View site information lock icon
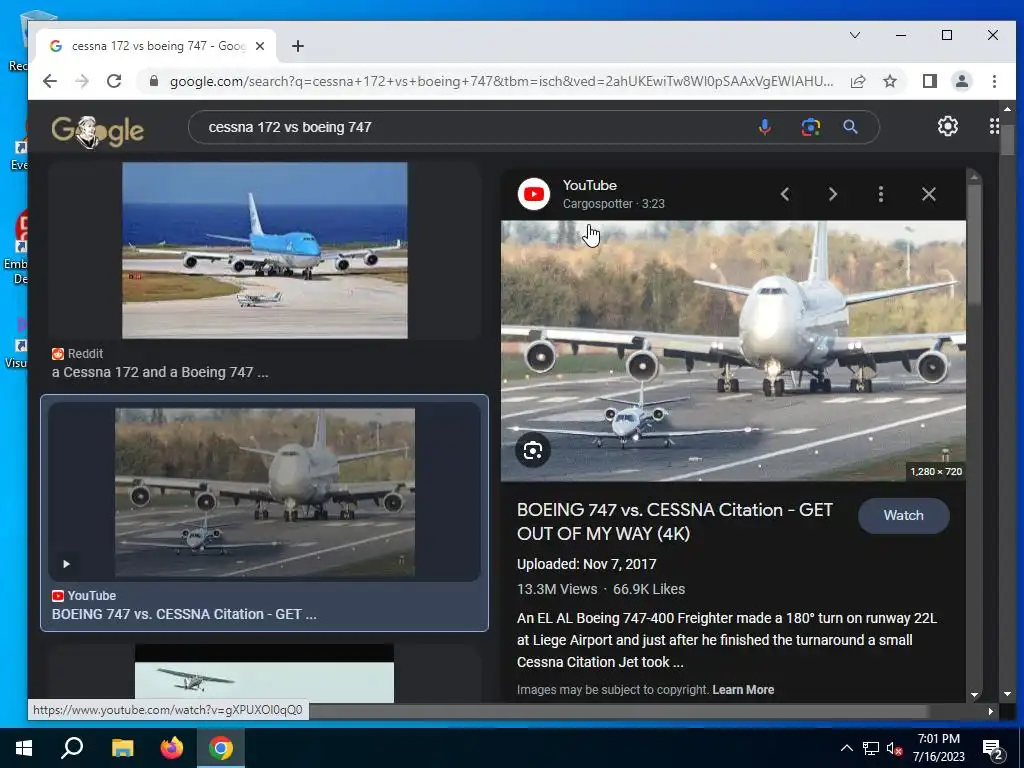Screen dimensions: 1024x768 [153, 81]
